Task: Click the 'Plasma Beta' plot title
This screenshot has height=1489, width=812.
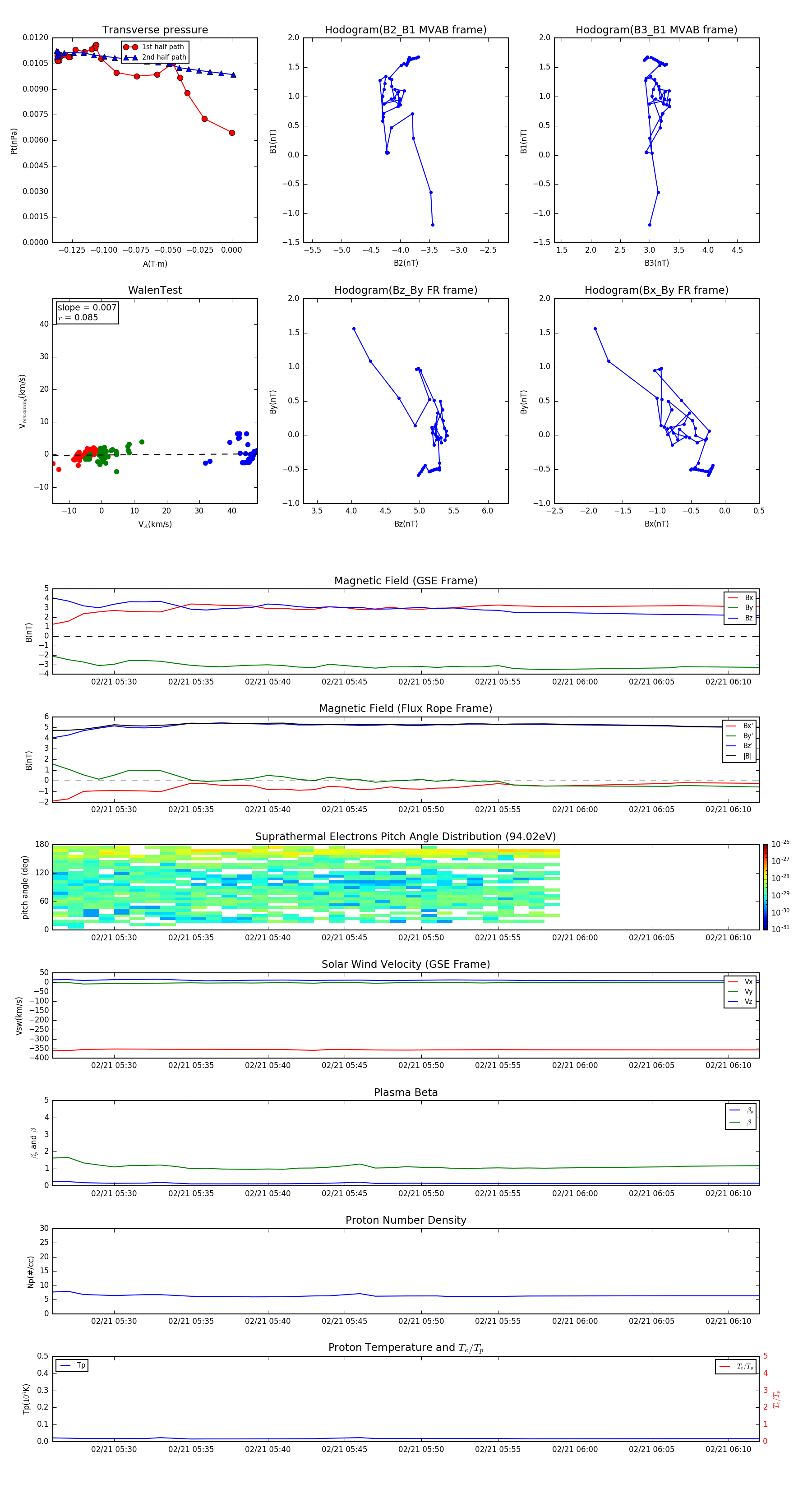Action: 406,1092
